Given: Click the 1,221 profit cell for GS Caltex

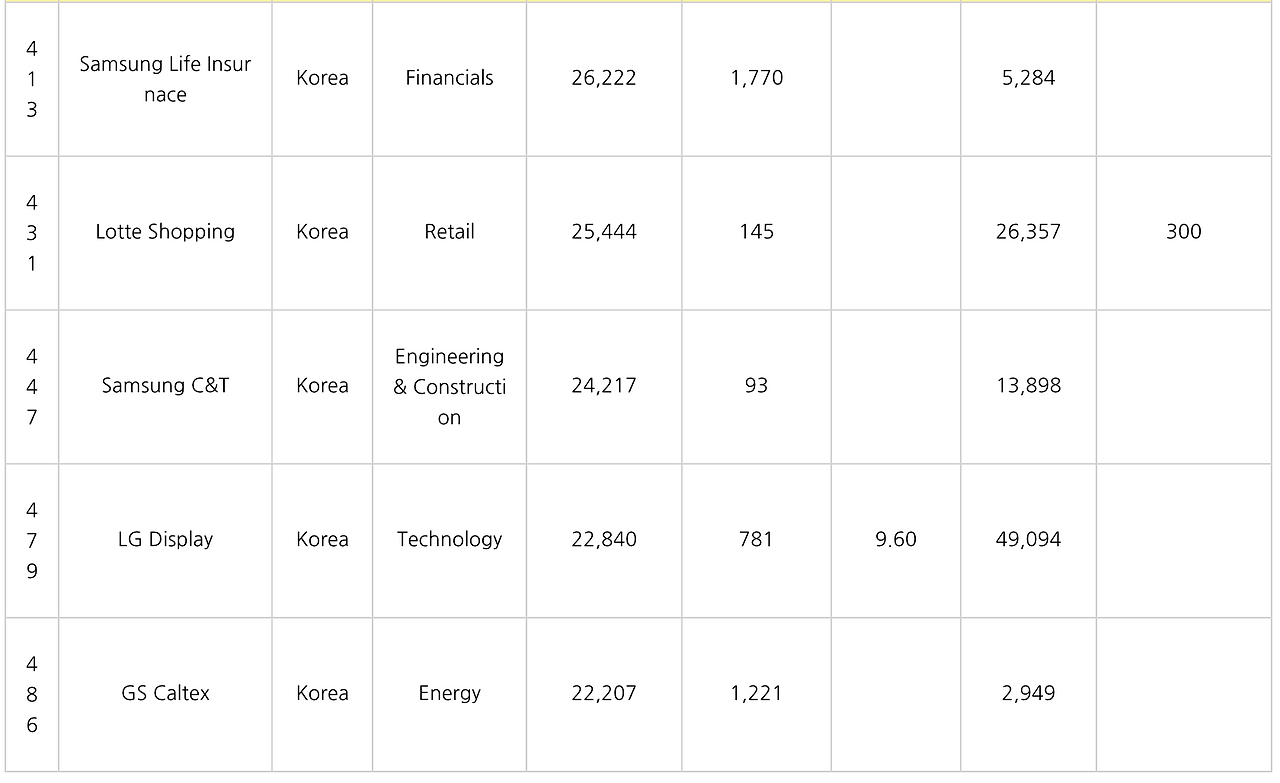Looking at the screenshot, I should coord(756,694).
